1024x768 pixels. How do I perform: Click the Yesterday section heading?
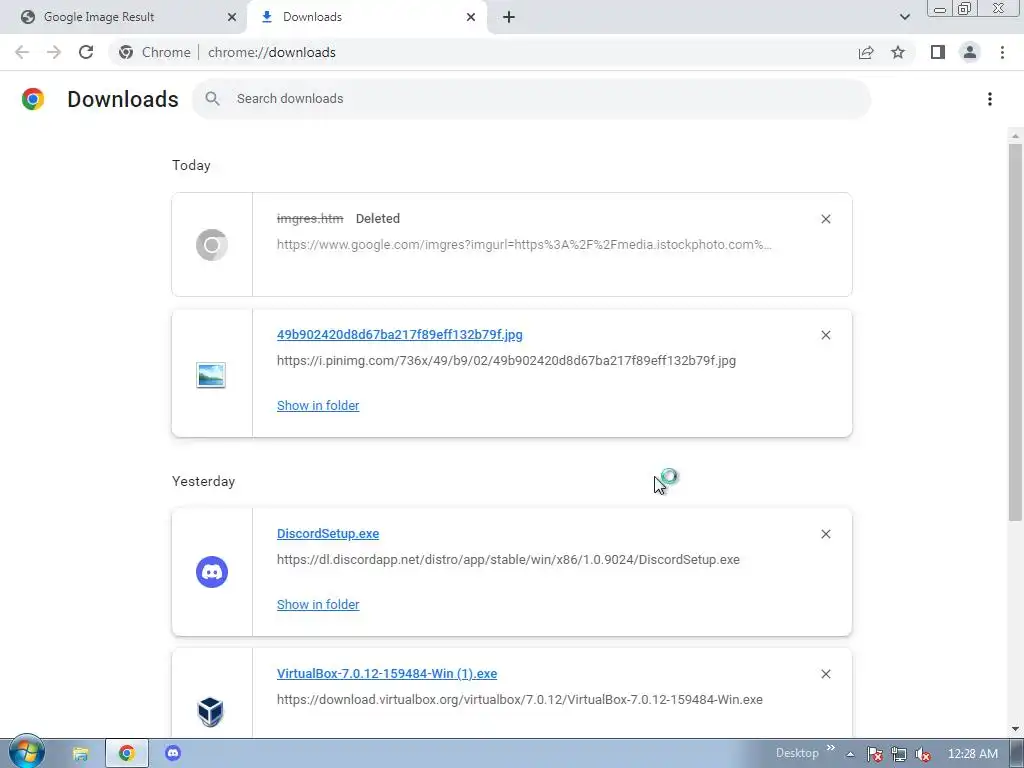coord(203,481)
